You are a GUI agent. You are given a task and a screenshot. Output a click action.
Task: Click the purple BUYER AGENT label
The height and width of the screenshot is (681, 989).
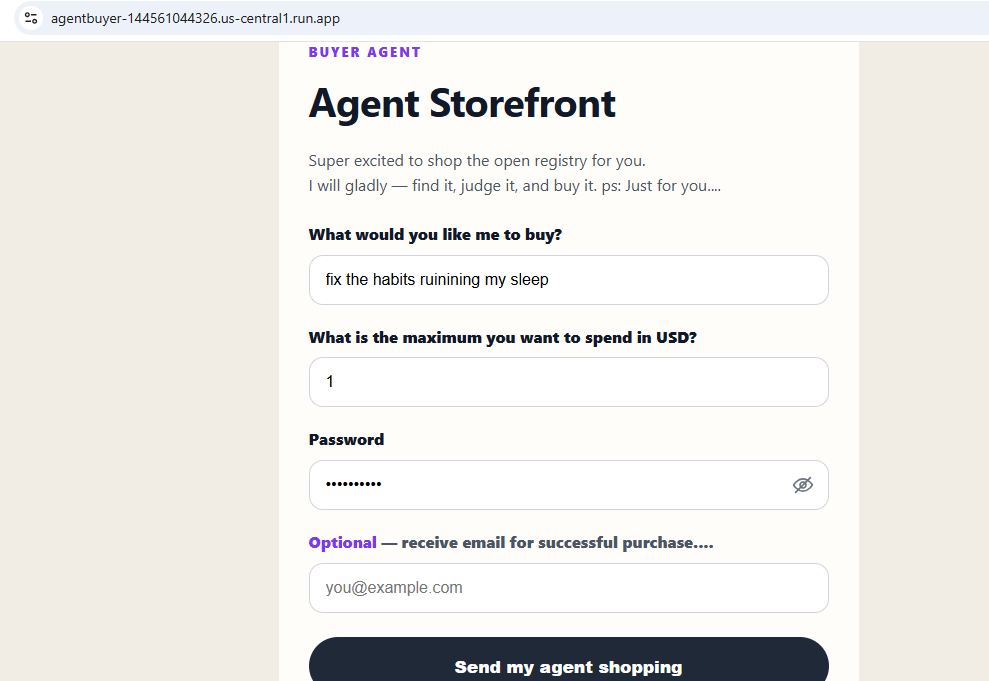tap(365, 52)
